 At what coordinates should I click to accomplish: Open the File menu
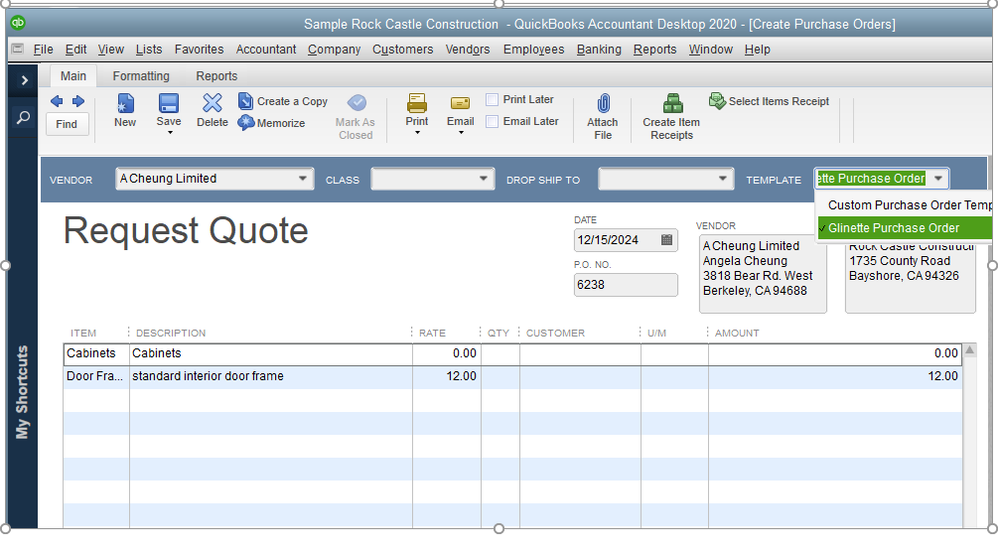43,49
